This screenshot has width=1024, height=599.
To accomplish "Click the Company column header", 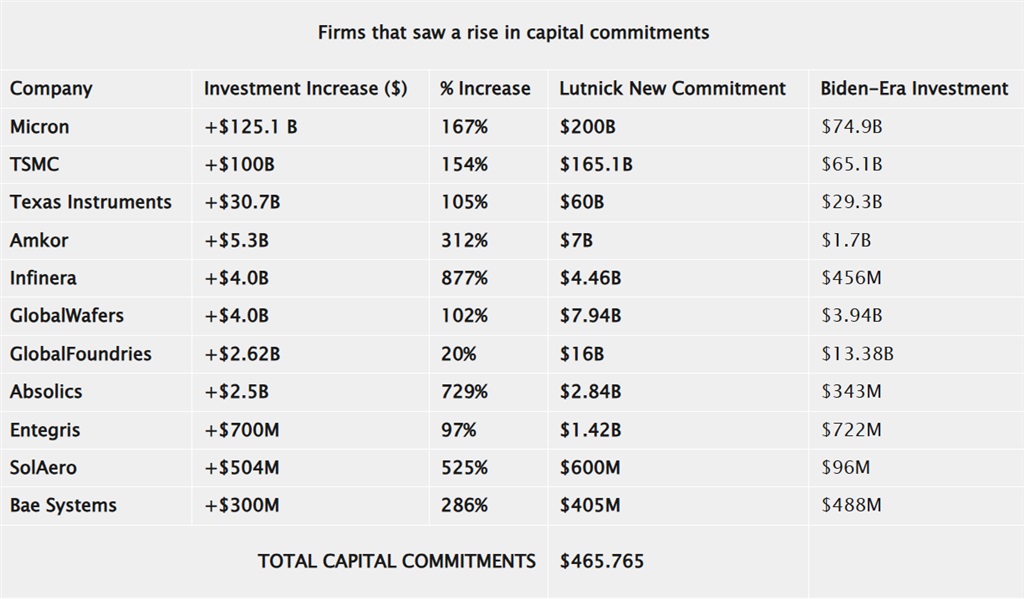I will [51, 88].
